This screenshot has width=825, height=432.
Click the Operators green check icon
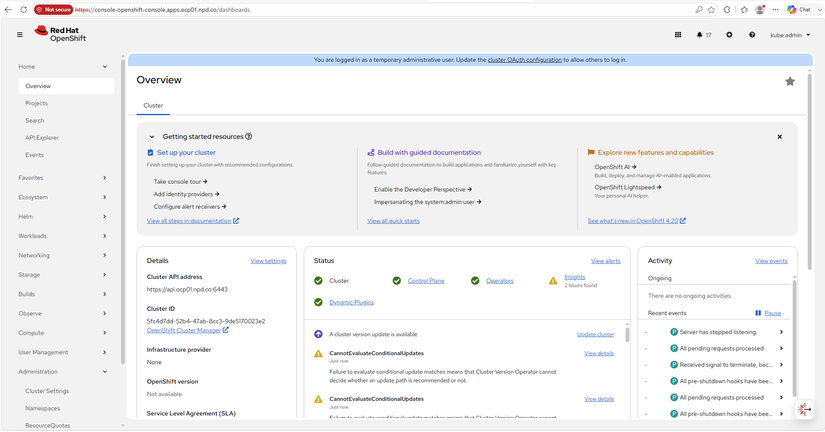tap(475, 281)
